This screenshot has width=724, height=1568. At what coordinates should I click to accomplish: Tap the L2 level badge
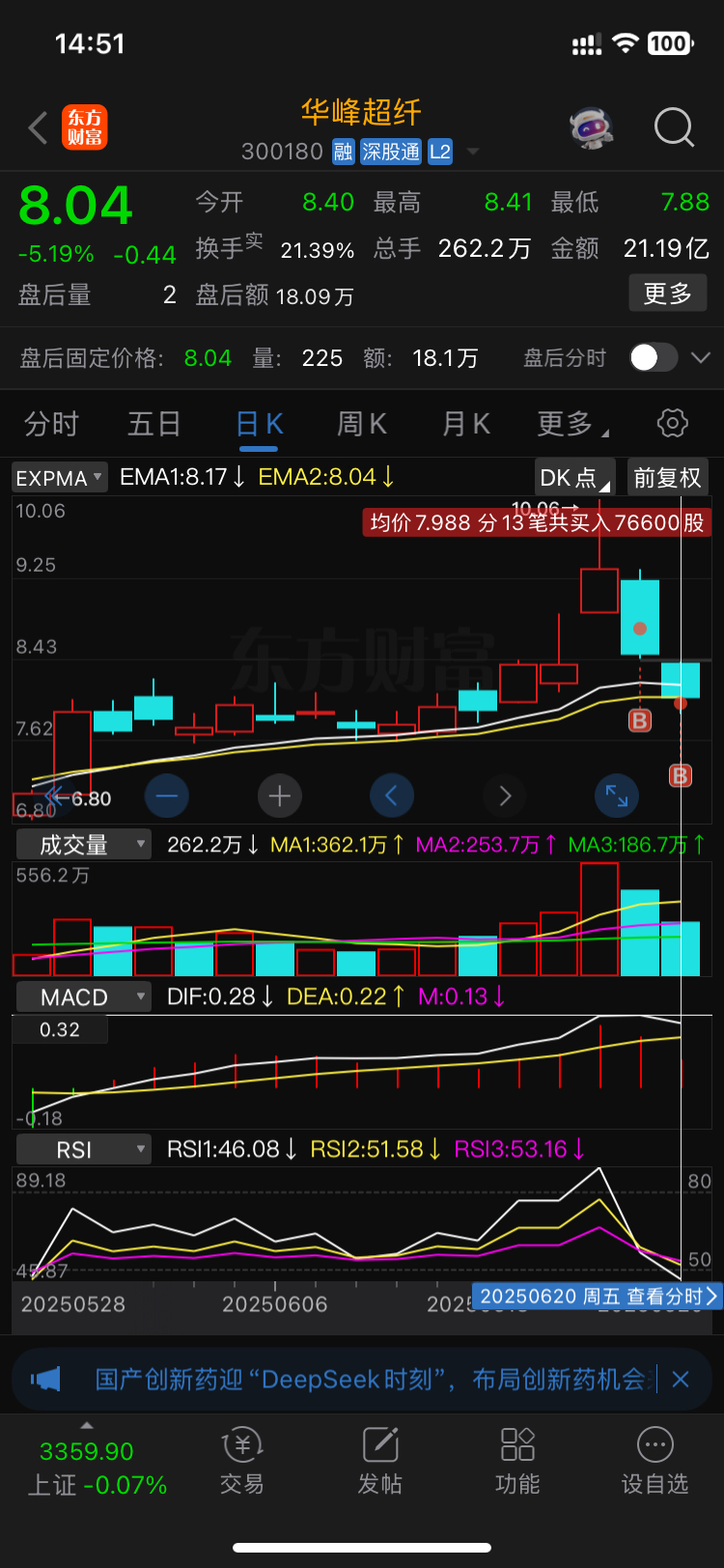(440, 152)
